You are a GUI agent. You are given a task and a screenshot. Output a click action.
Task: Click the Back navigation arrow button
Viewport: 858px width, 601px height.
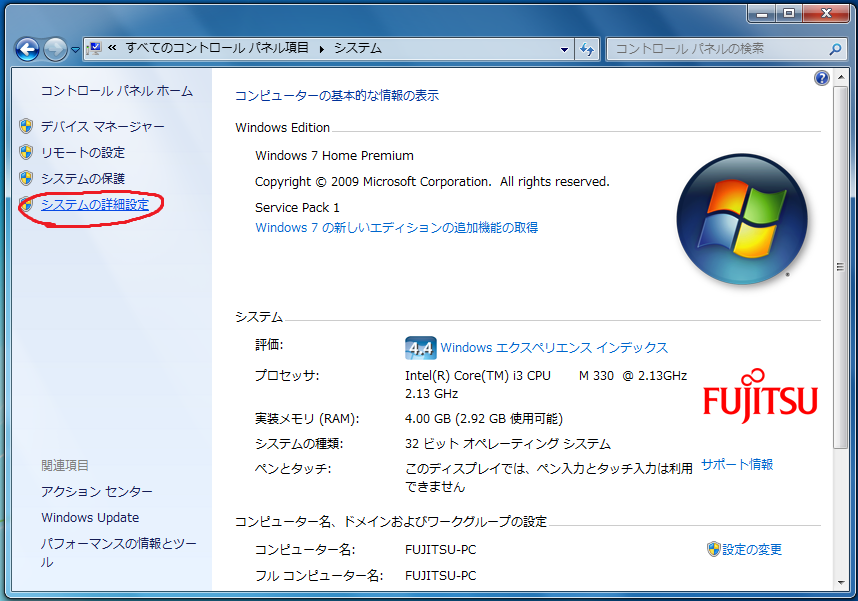pyautogui.click(x=27, y=50)
